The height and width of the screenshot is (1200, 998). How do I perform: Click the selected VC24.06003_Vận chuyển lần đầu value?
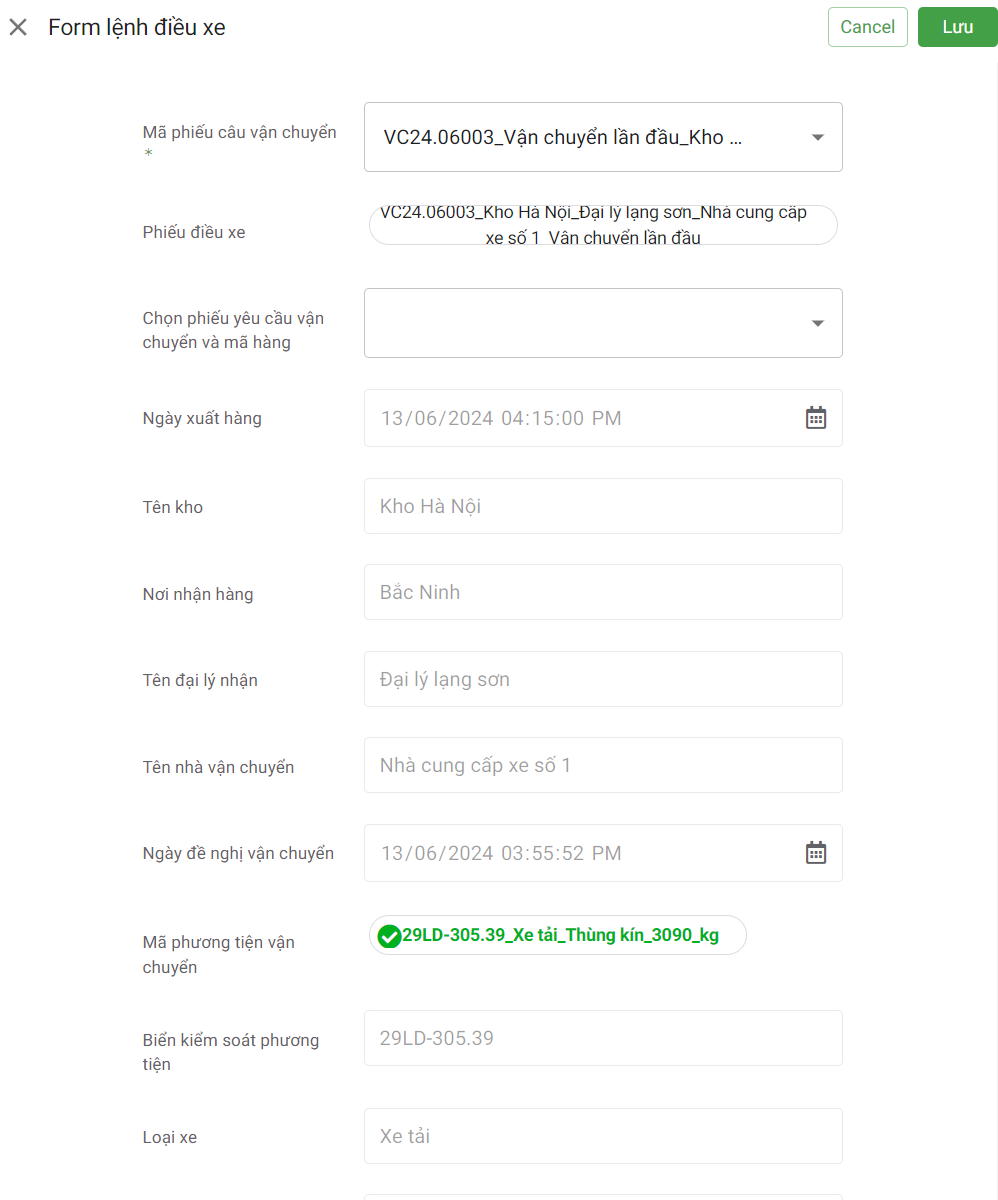point(563,137)
